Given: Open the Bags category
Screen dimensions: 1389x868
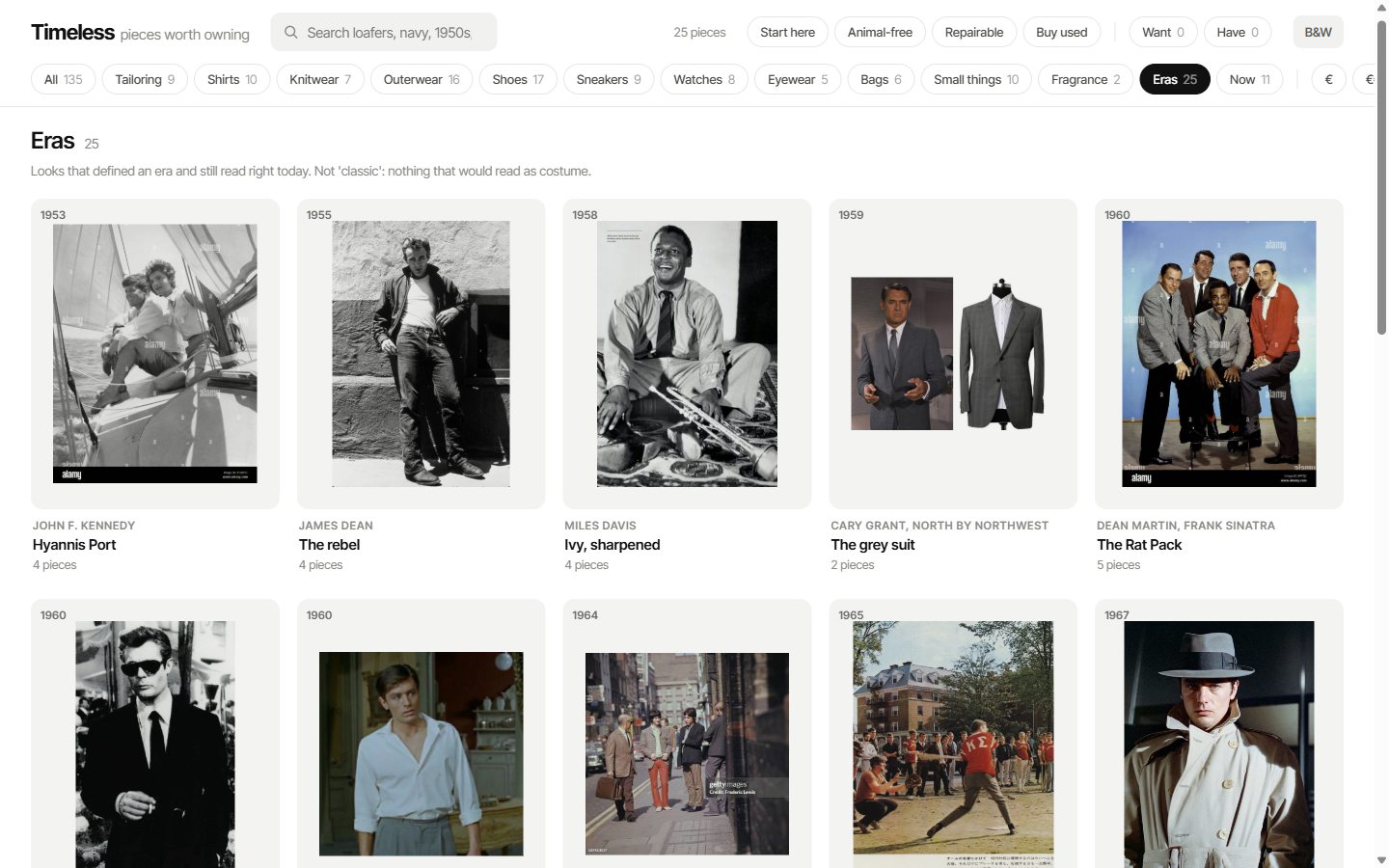Looking at the screenshot, I should click(881, 79).
